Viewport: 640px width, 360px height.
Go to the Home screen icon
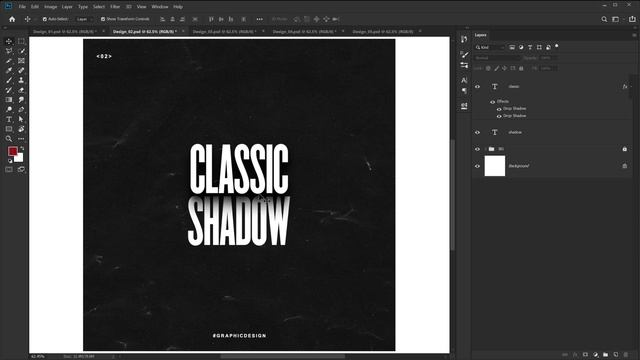click(12, 19)
